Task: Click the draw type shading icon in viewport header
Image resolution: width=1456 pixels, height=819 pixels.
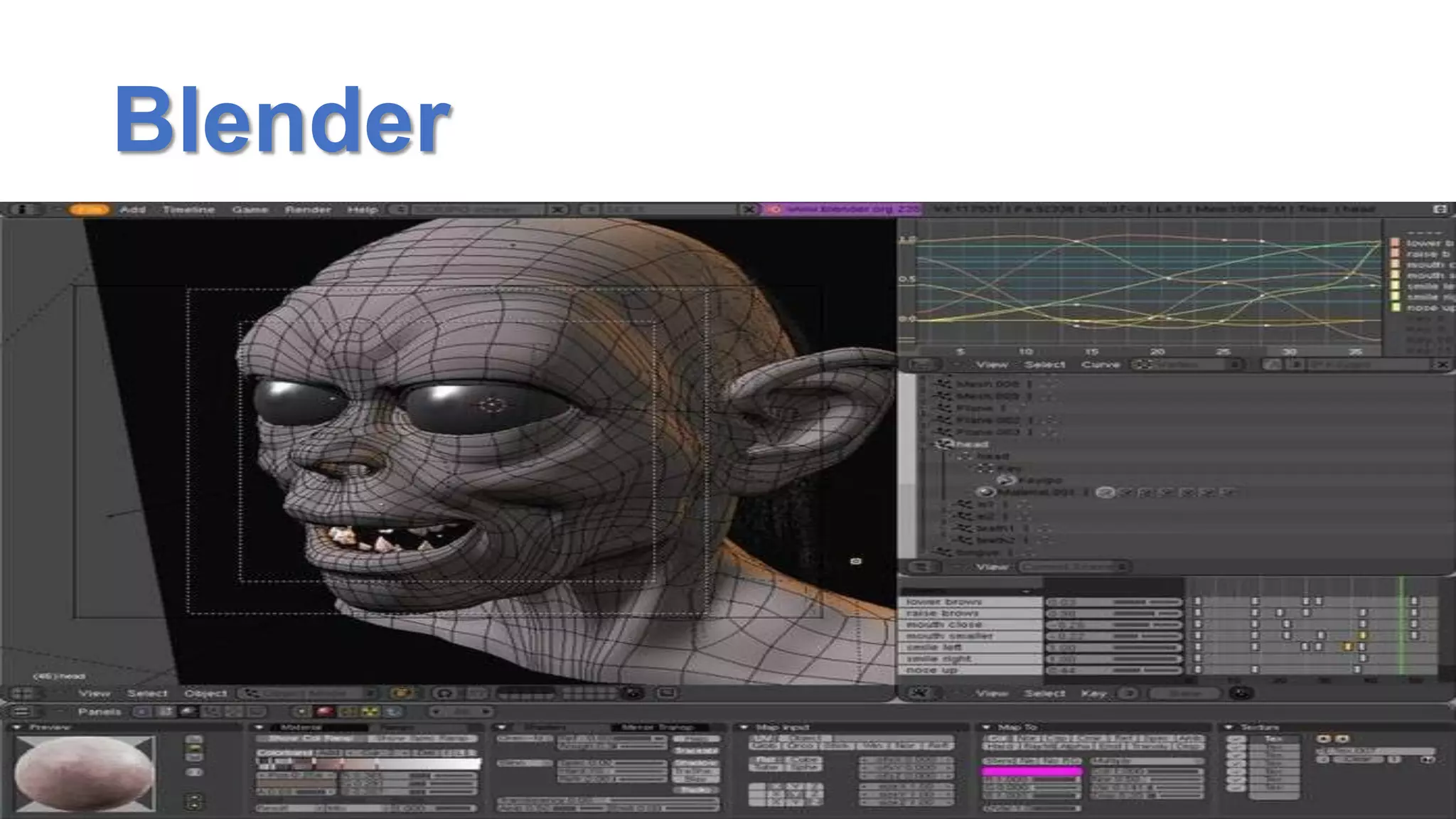Action: coord(402,693)
